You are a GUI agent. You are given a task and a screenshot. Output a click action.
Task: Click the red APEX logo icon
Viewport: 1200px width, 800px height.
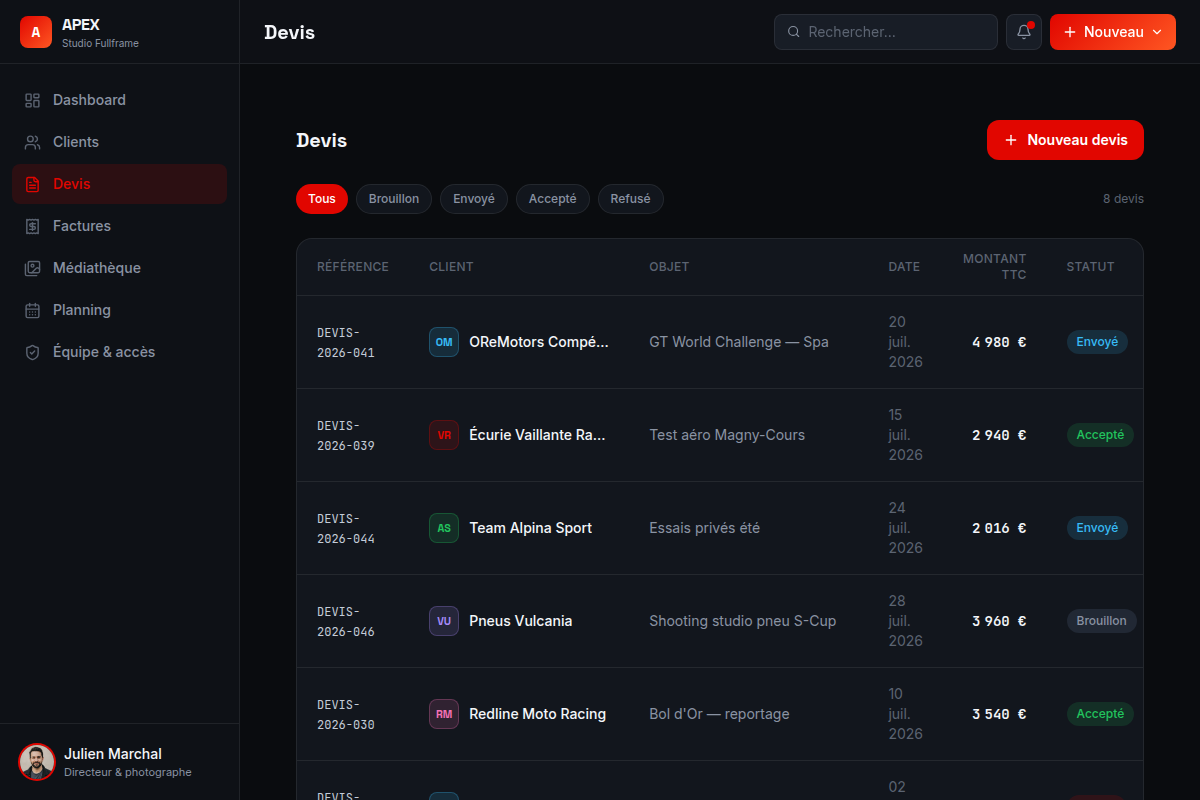click(36, 32)
